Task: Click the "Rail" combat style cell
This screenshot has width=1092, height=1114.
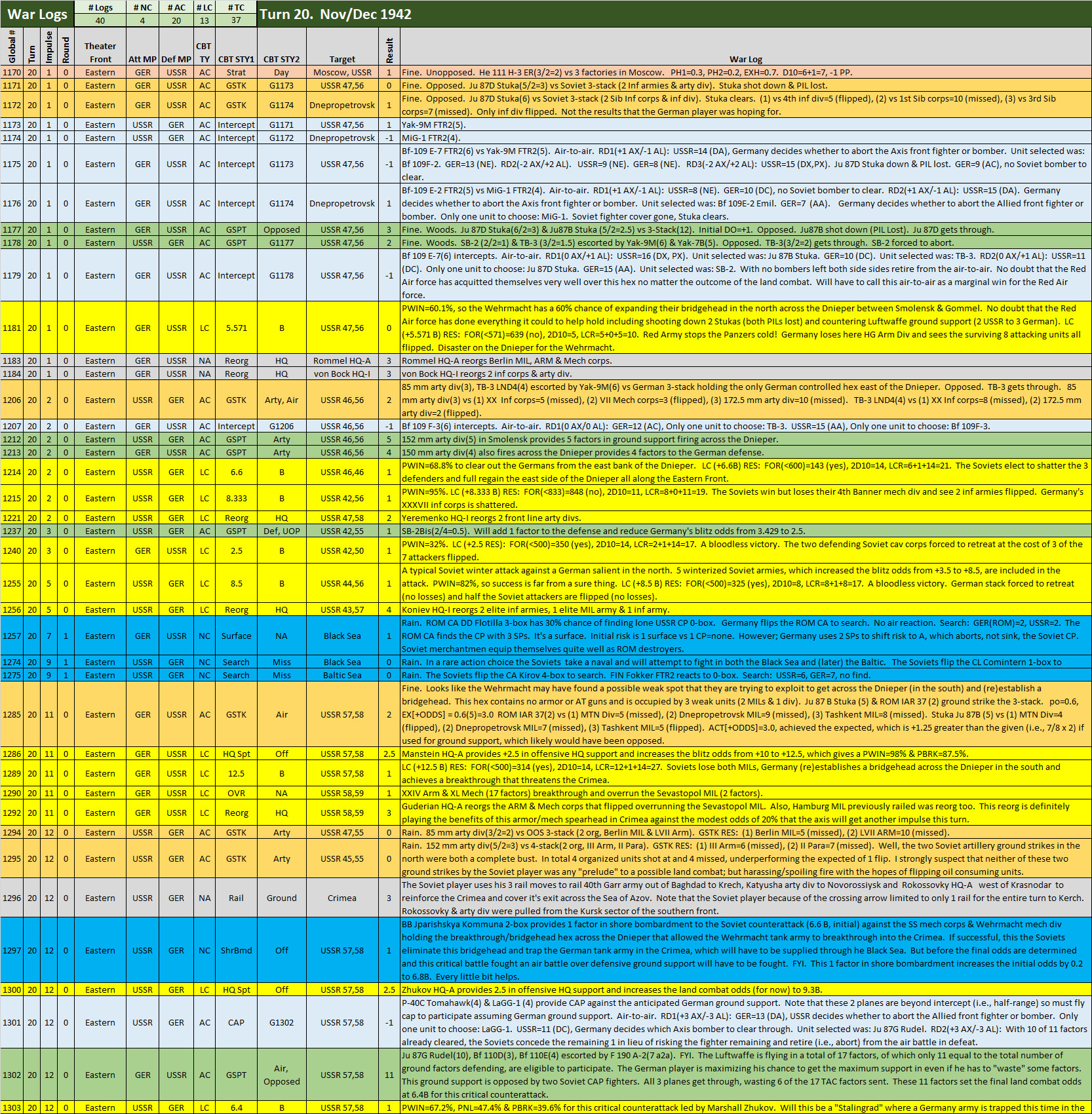Action: pos(236,898)
